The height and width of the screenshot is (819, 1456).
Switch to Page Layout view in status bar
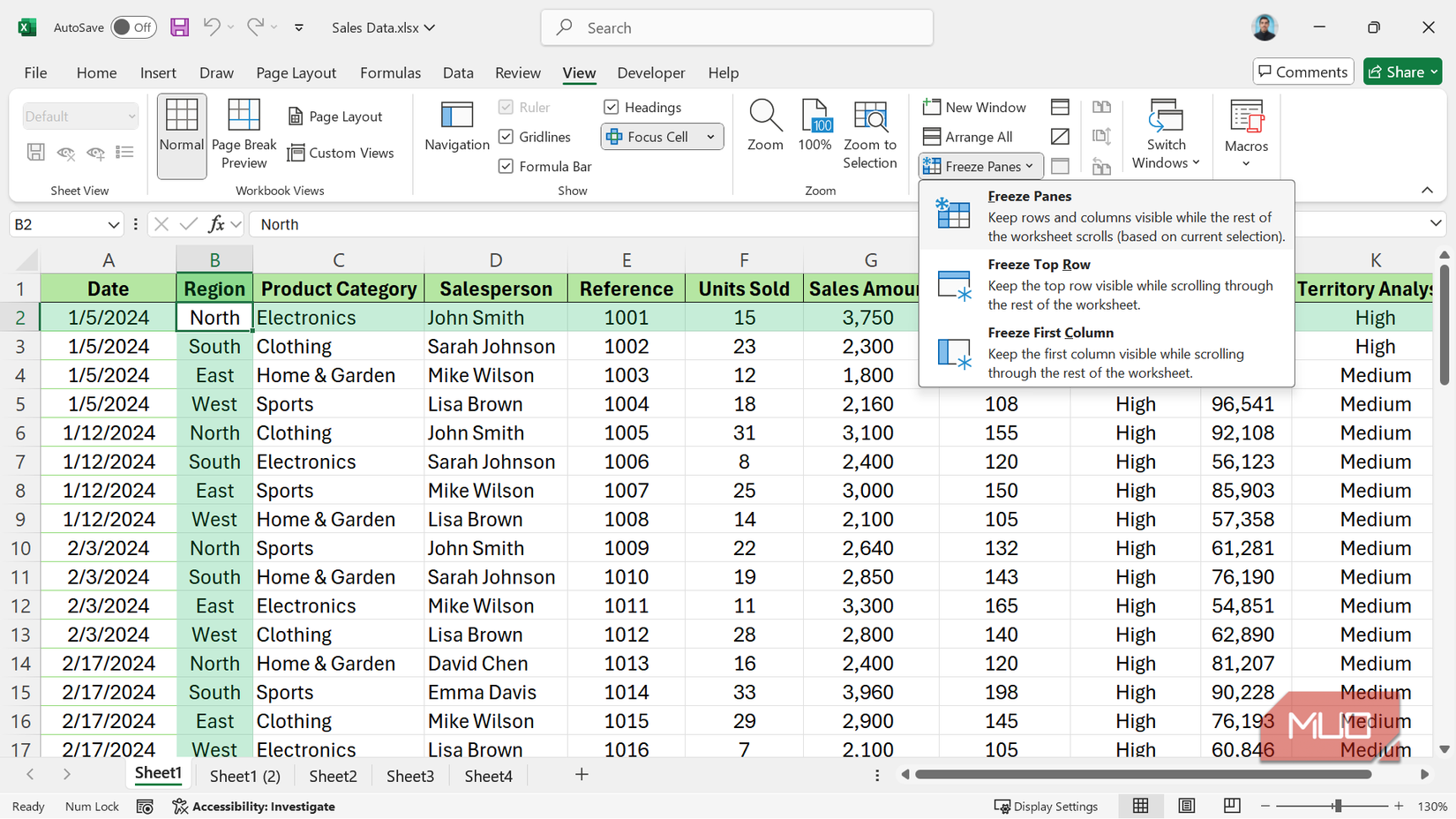point(1187,806)
